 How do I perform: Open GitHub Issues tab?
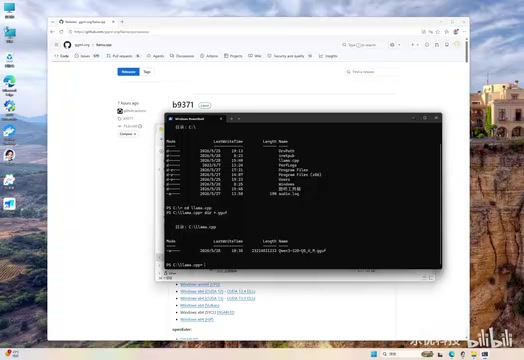point(87,56)
